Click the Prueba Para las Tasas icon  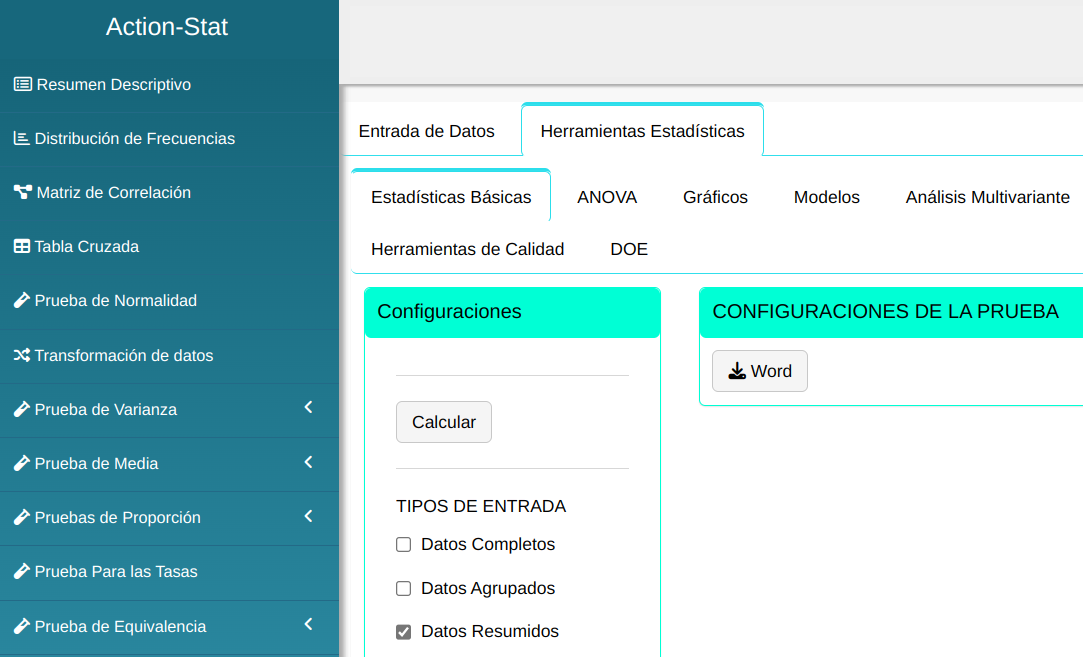click(x=21, y=572)
